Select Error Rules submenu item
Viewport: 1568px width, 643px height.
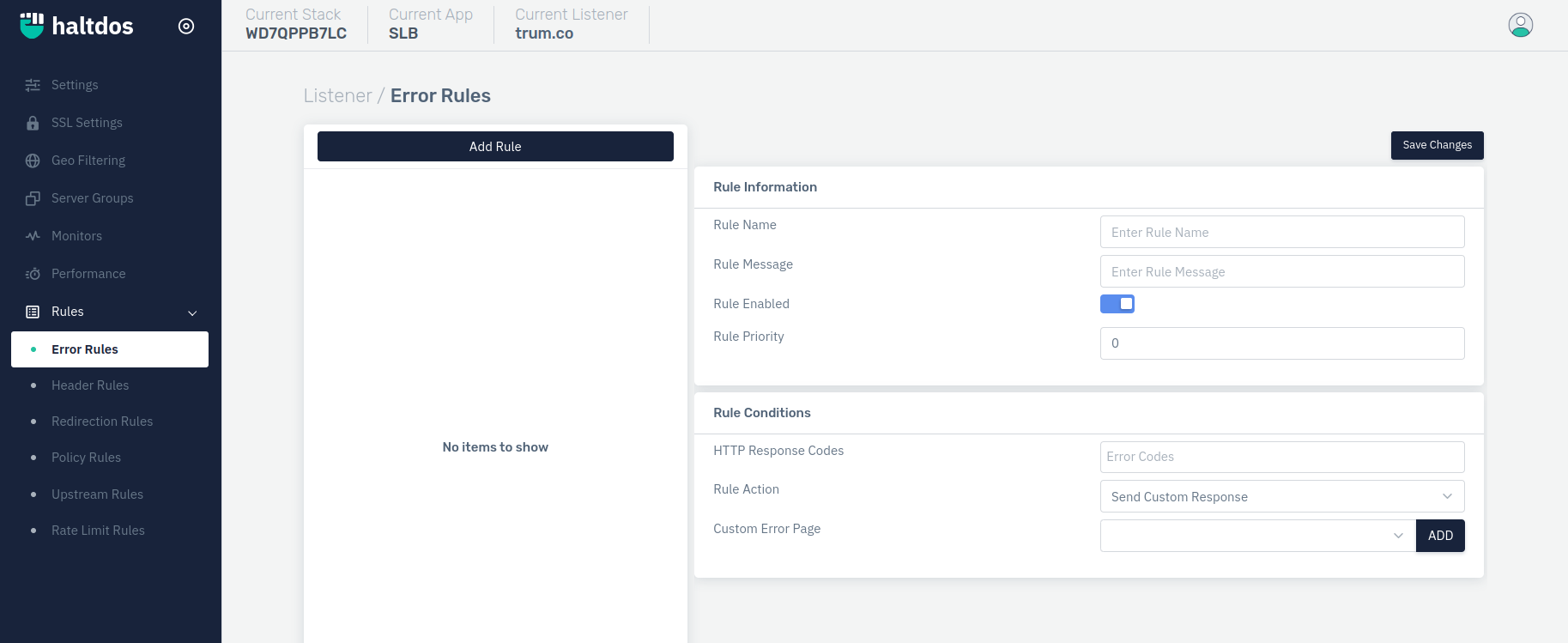tap(110, 349)
